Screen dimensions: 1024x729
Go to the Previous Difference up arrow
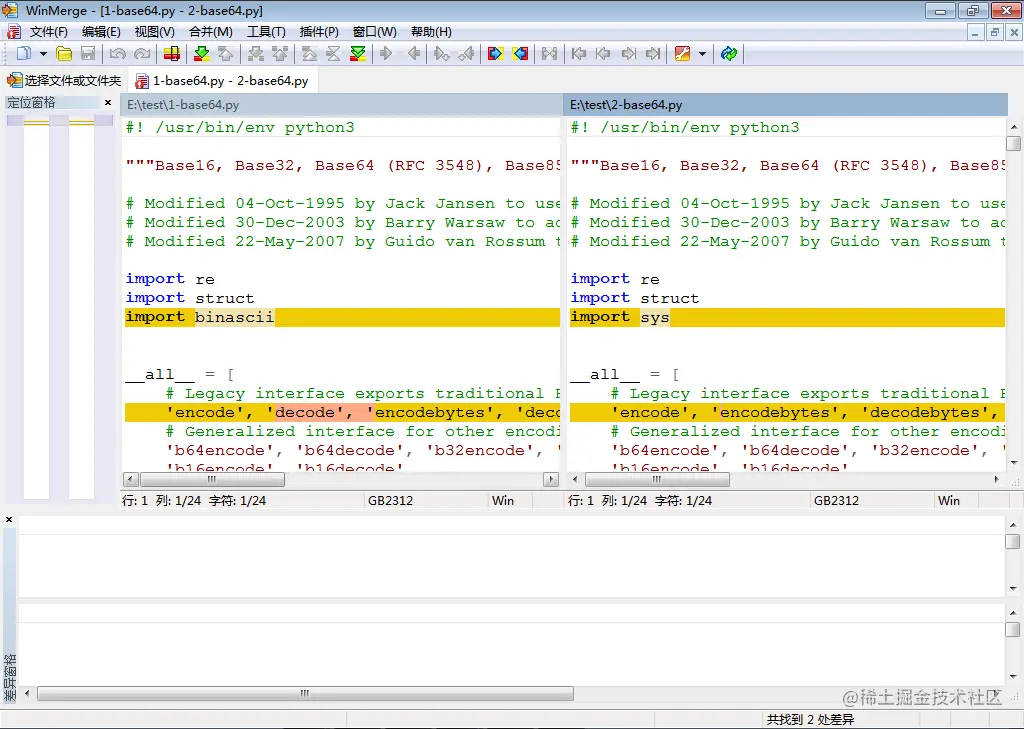point(225,54)
